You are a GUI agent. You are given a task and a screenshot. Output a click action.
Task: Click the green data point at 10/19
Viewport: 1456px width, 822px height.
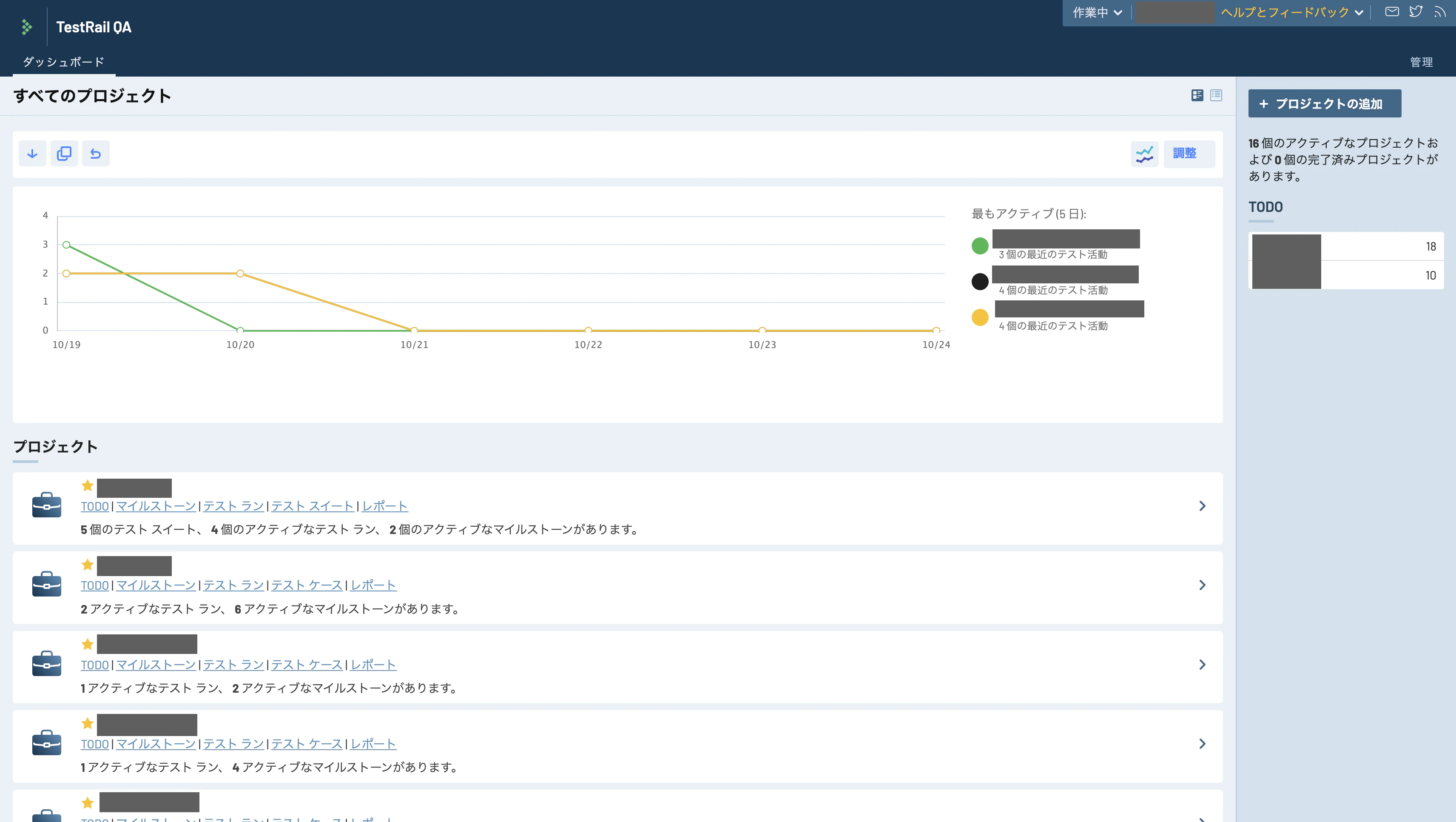(x=66, y=245)
